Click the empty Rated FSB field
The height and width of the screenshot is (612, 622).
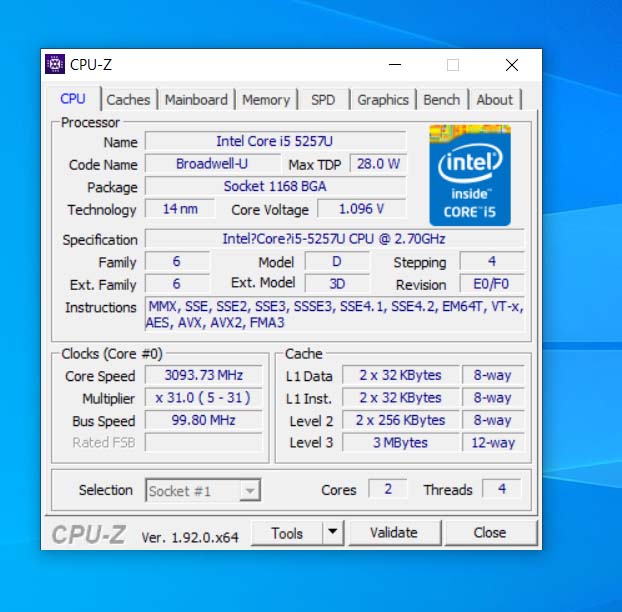203,442
